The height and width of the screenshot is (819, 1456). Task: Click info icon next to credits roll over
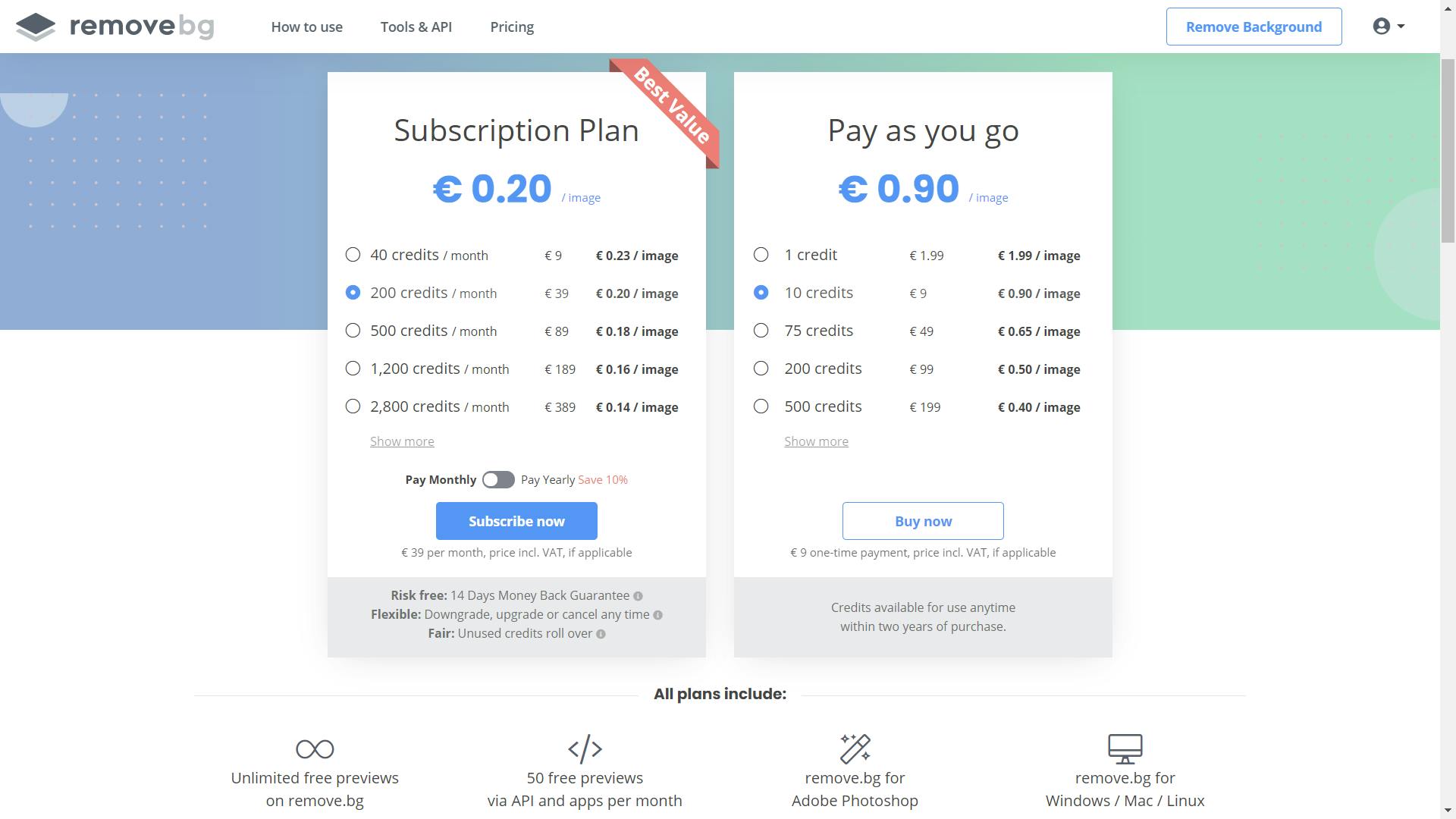click(601, 634)
